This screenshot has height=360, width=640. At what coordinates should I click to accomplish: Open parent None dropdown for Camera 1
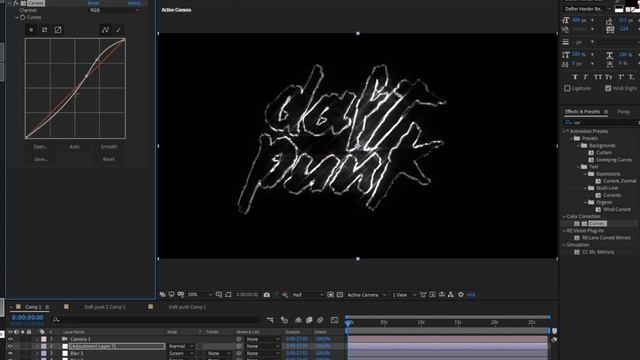coord(263,339)
